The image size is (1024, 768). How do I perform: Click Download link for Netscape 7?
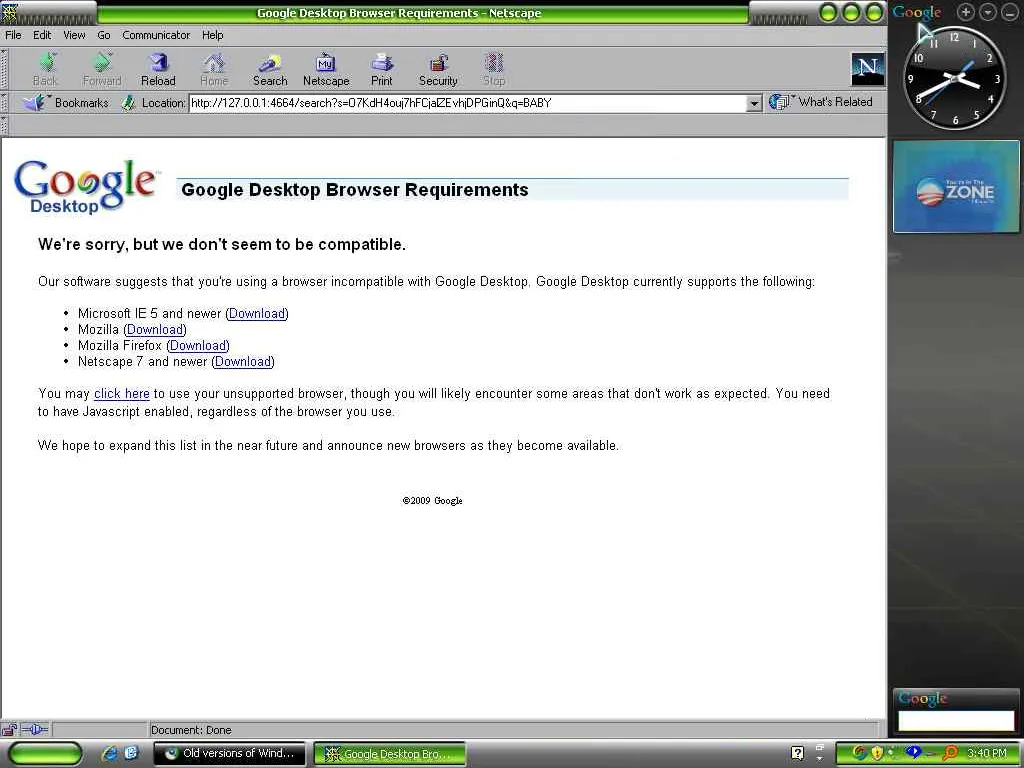tap(243, 362)
